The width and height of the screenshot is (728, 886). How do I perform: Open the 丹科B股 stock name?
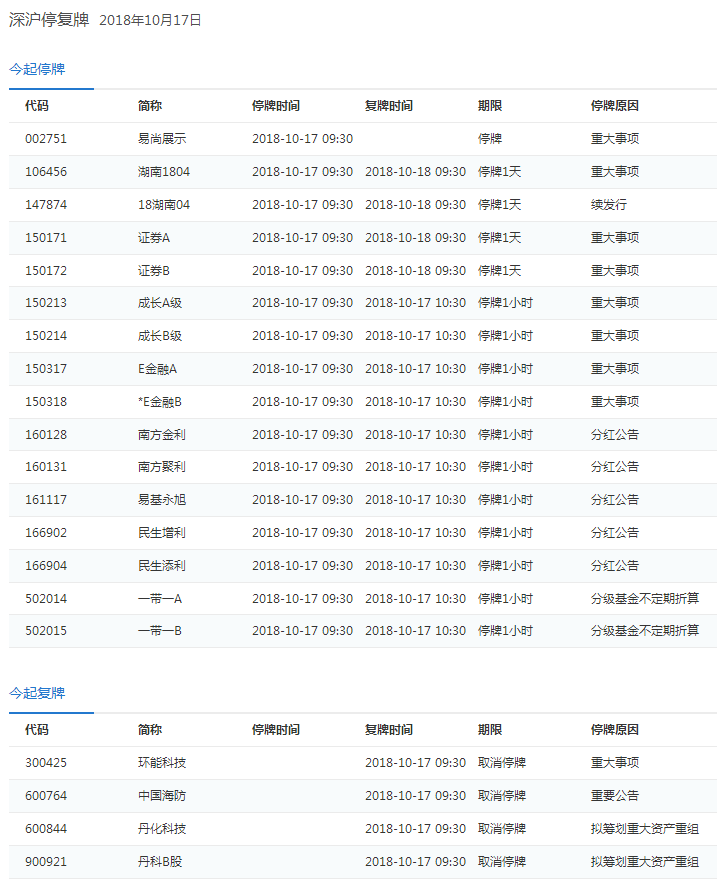[x=162, y=862]
